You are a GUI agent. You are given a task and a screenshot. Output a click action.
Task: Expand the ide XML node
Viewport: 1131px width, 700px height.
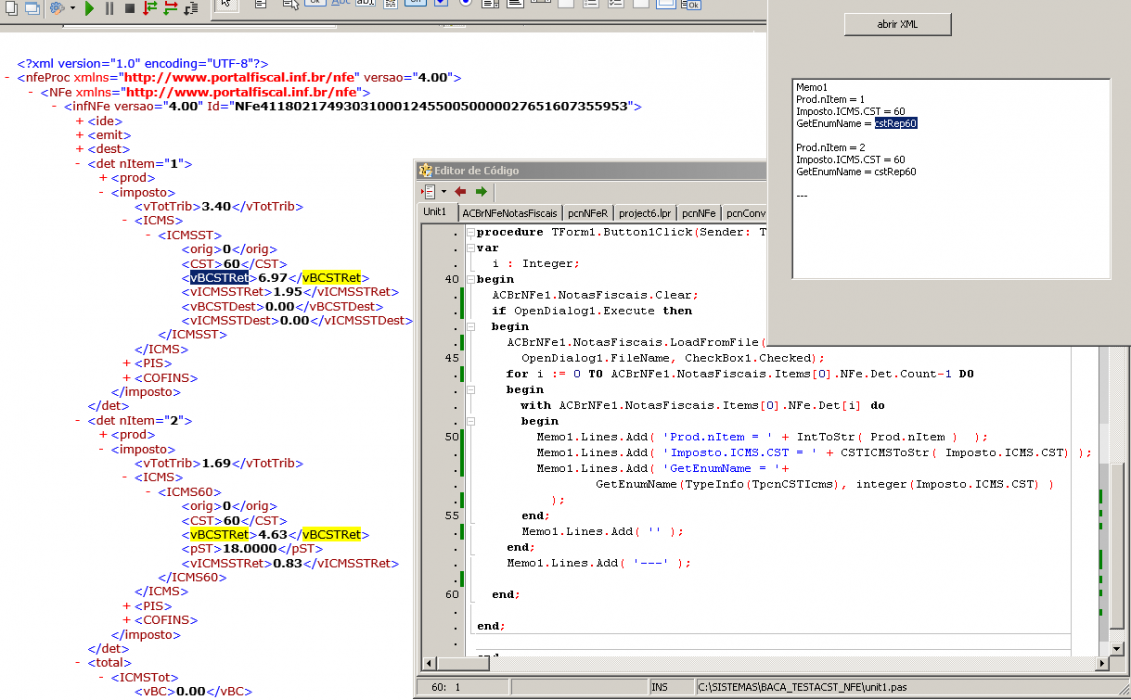pyautogui.click(x=79, y=121)
